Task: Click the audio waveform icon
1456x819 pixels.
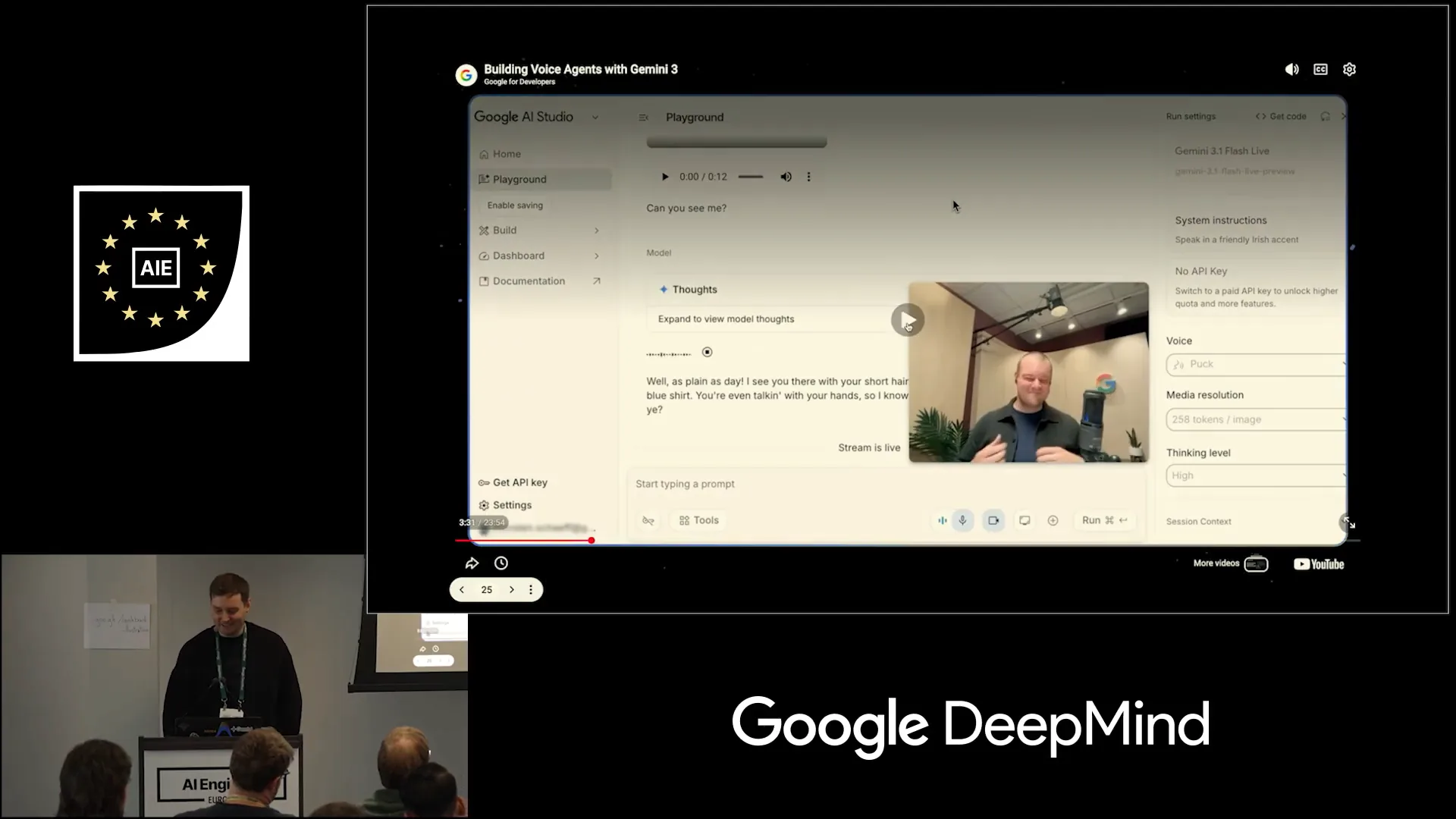Action: pyautogui.click(x=942, y=521)
